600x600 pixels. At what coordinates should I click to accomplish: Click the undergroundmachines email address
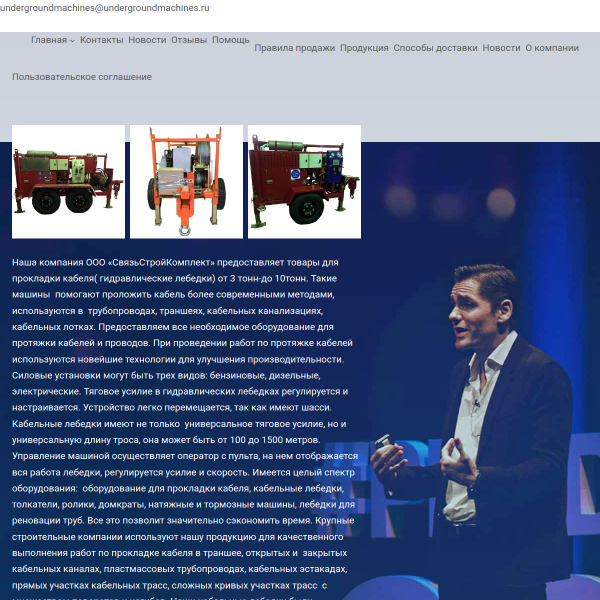click(x=104, y=8)
